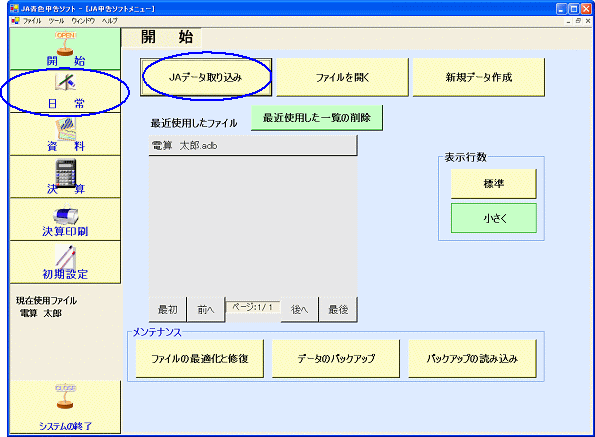The width and height of the screenshot is (595, 437).
Task: Open the ヘルプ menu
Action: pyautogui.click(x=109, y=21)
